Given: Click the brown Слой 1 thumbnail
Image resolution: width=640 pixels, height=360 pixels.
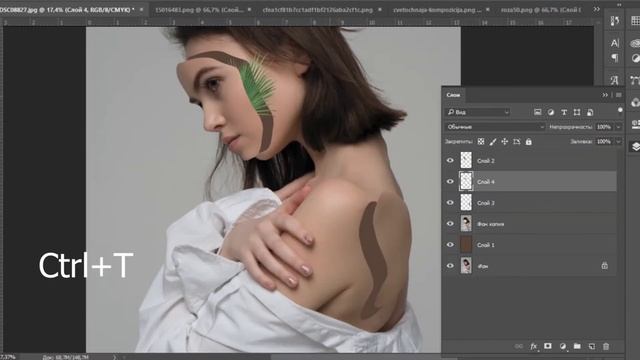Looking at the screenshot, I should coord(466,244).
